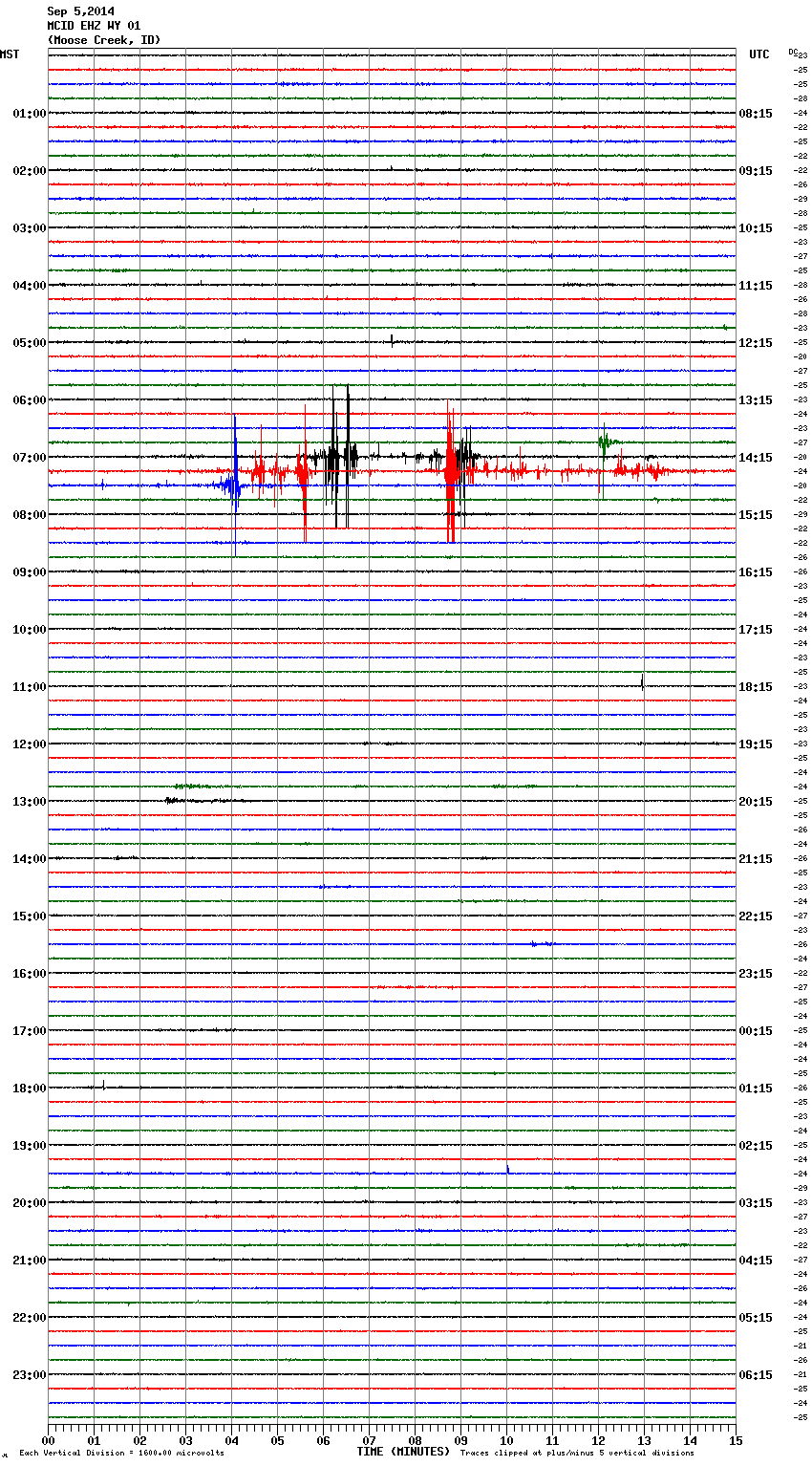Click the large red seismic burst near minute 09
The width and height of the screenshot is (812, 1466).
[451, 472]
